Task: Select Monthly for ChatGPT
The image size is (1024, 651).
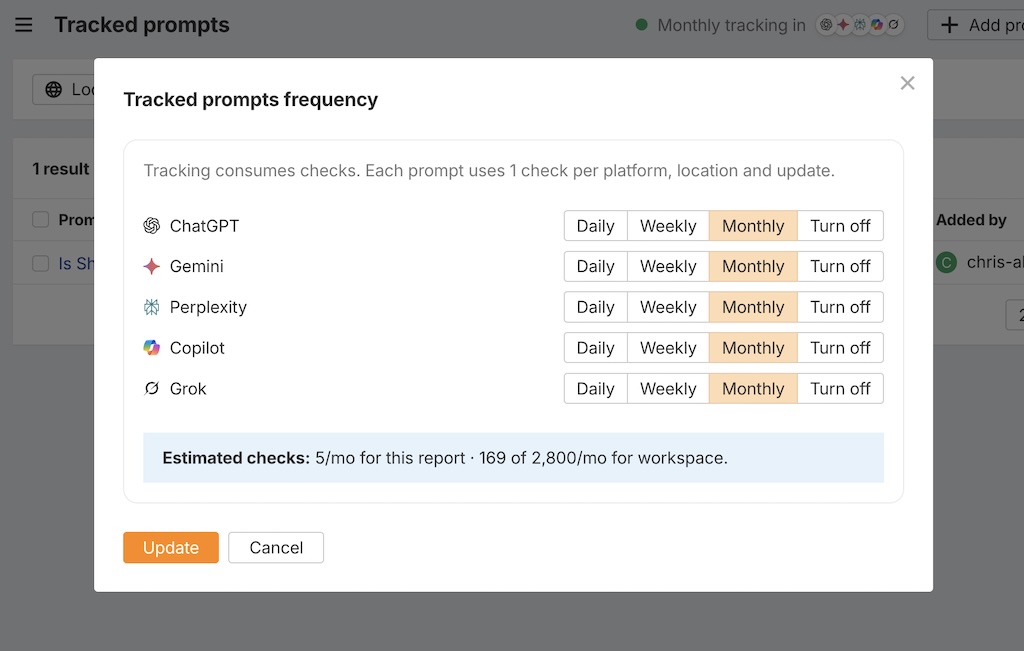Action: [x=753, y=226]
